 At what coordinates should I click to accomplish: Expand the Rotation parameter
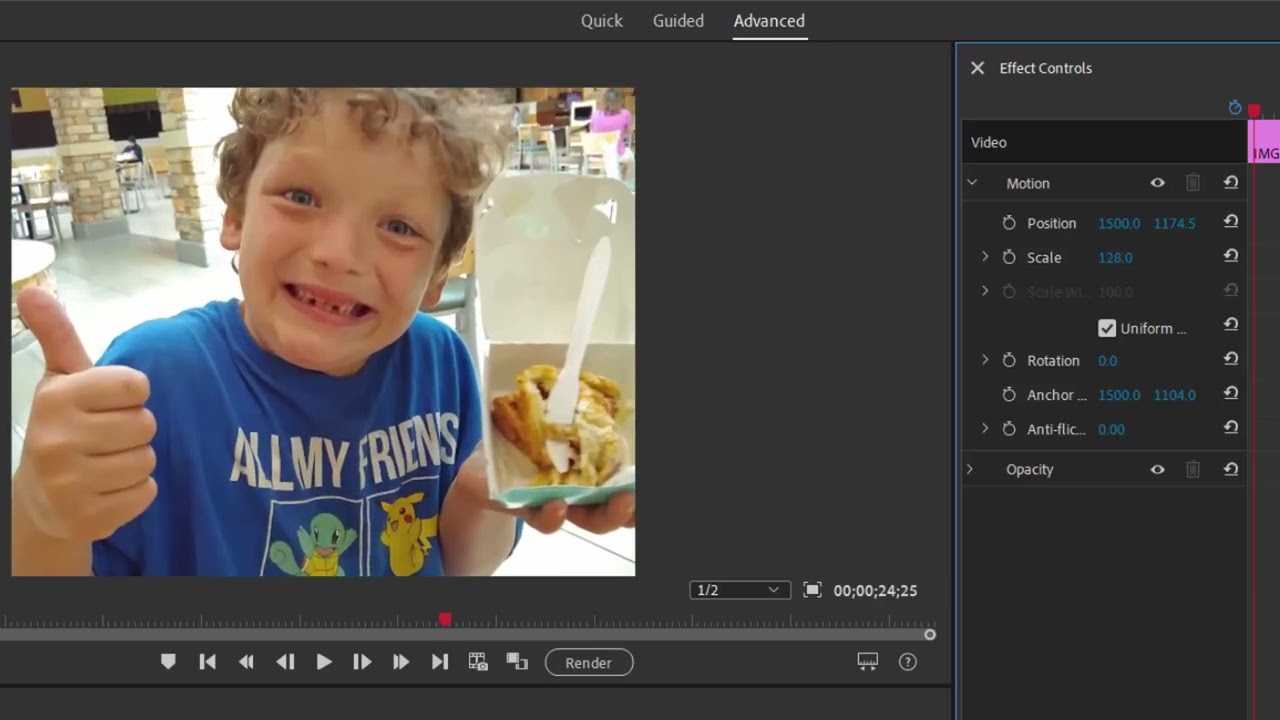point(985,360)
